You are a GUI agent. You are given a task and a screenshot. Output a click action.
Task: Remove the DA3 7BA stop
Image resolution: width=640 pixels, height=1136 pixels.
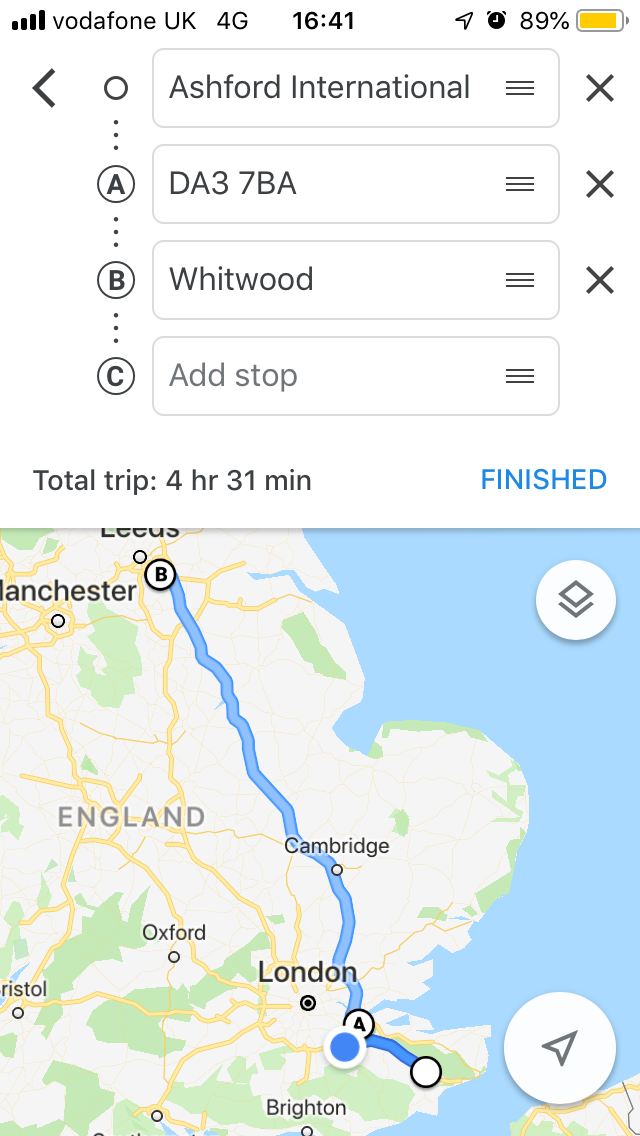[x=599, y=185]
